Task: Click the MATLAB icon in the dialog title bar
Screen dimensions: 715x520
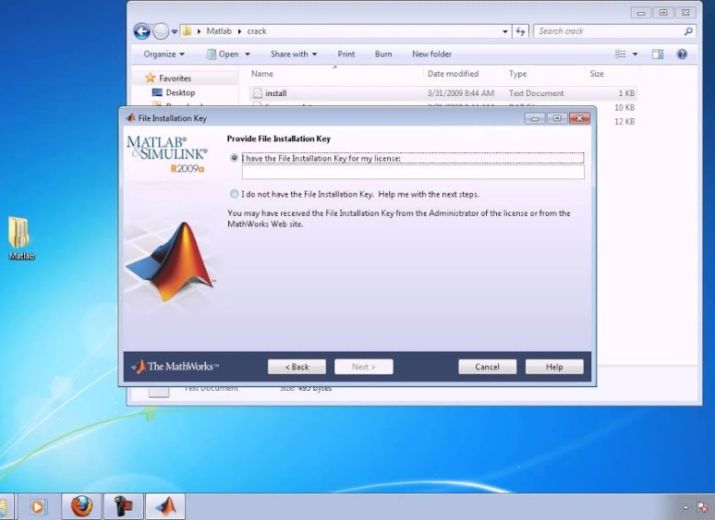Action: pos(131,118)
